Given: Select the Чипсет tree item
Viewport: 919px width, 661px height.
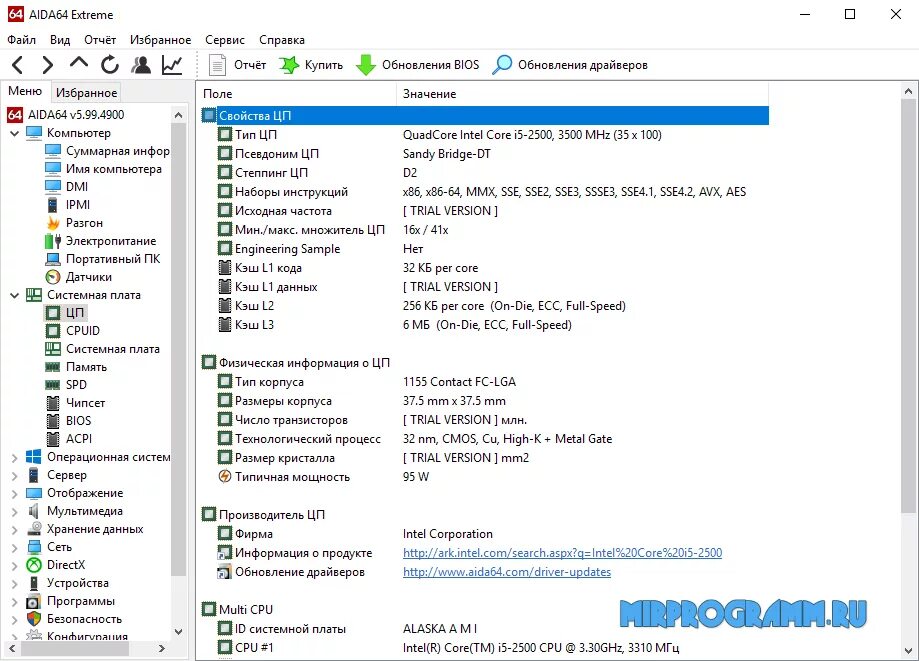Looking at the screenshot, I should tap(86, 403).
